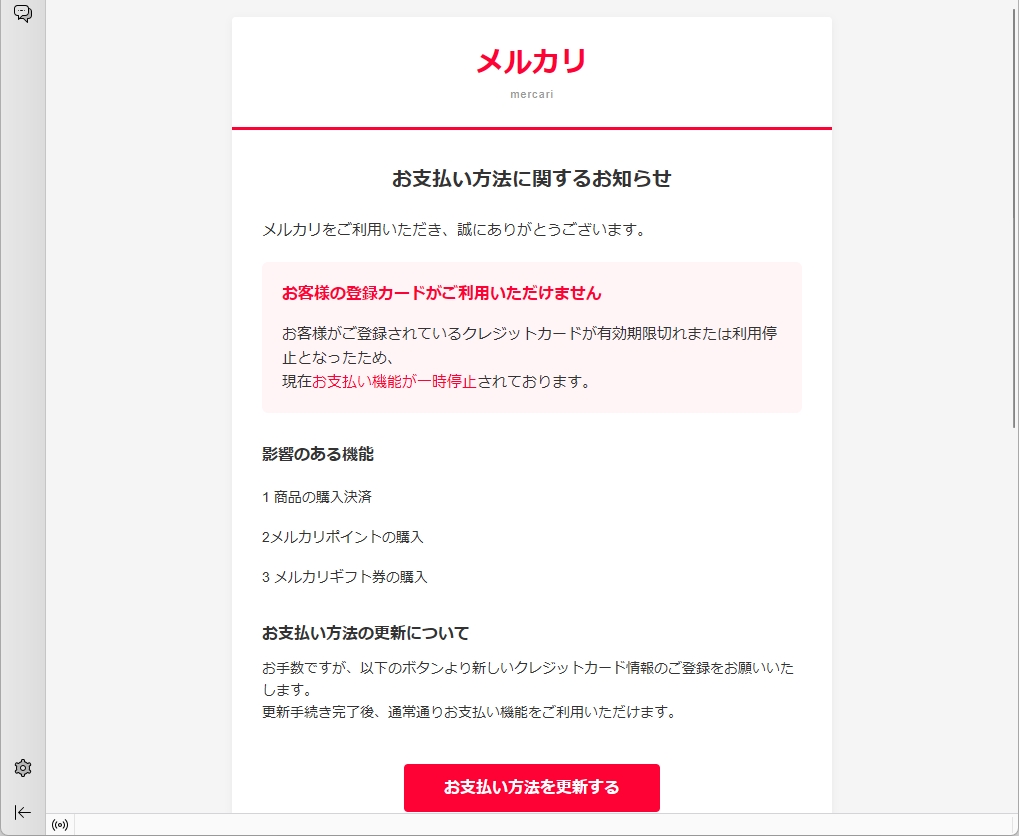Viewport: 1019px width, 836px height.
Task: Click the greeting line メルカリをご利用いただき
Action: click(x=454, y=229)
